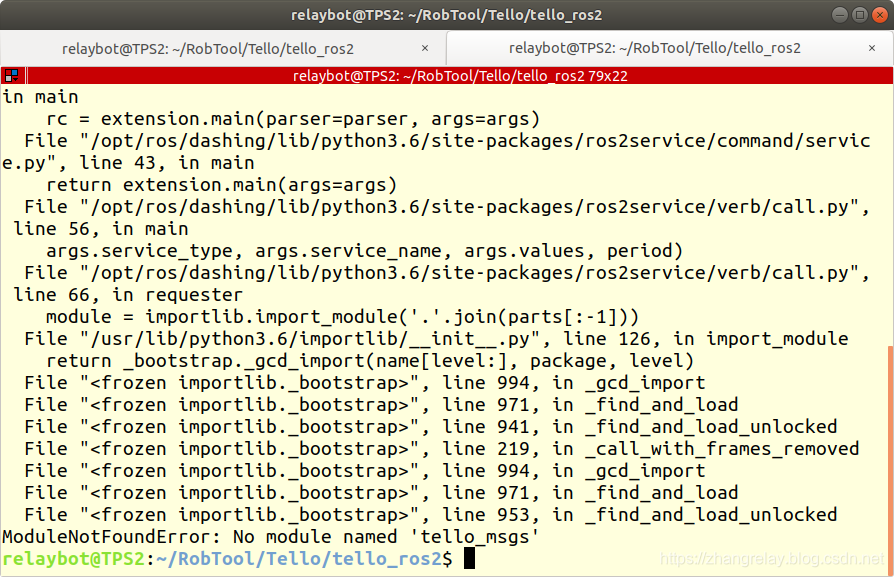Click the red pane titlebar showing 79x22
Screen dimensions: 894x577
(x=460, y=76)
